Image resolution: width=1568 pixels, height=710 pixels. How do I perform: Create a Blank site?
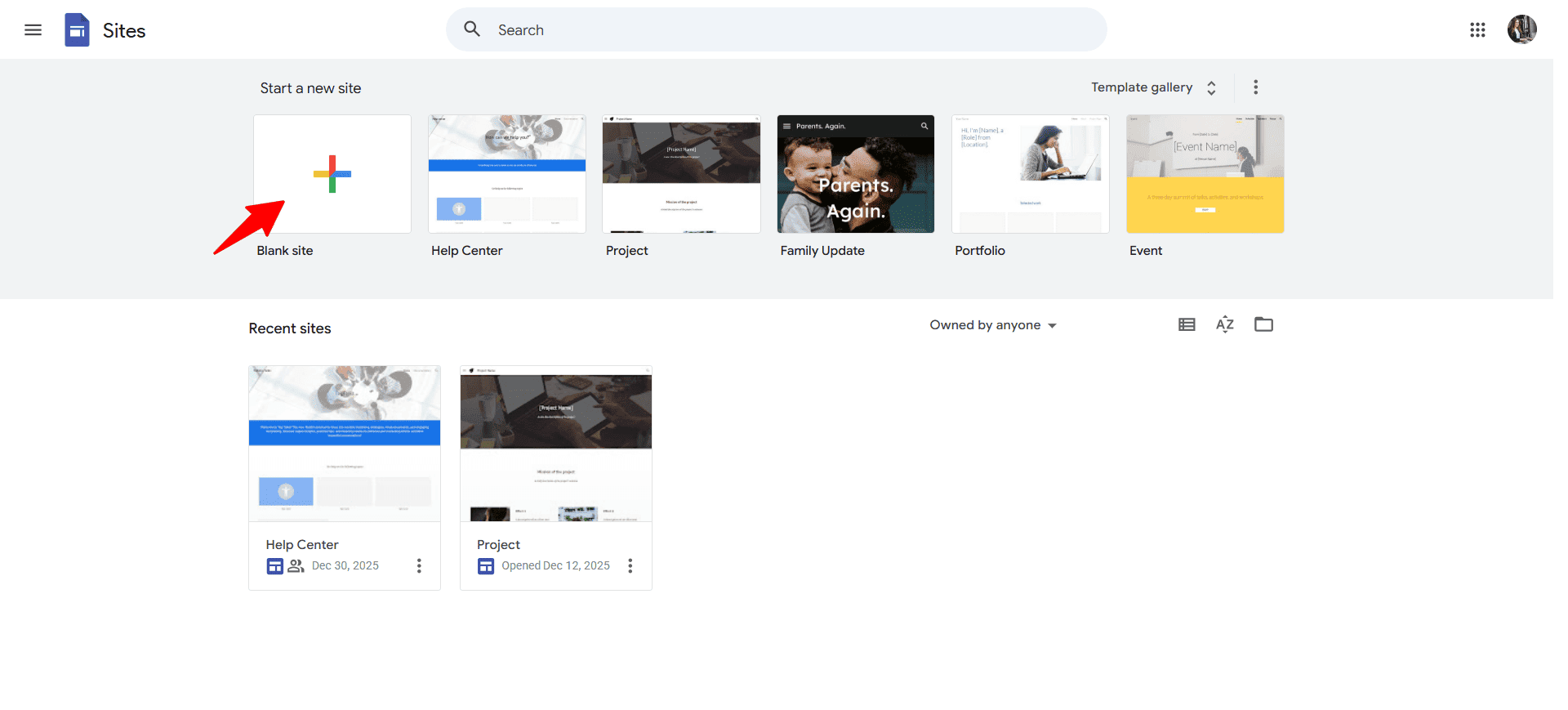tap(332, 174)
